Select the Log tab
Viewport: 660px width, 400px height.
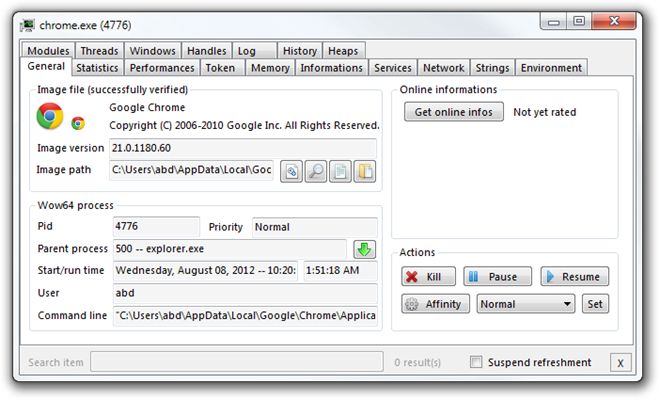pos(254,51)
